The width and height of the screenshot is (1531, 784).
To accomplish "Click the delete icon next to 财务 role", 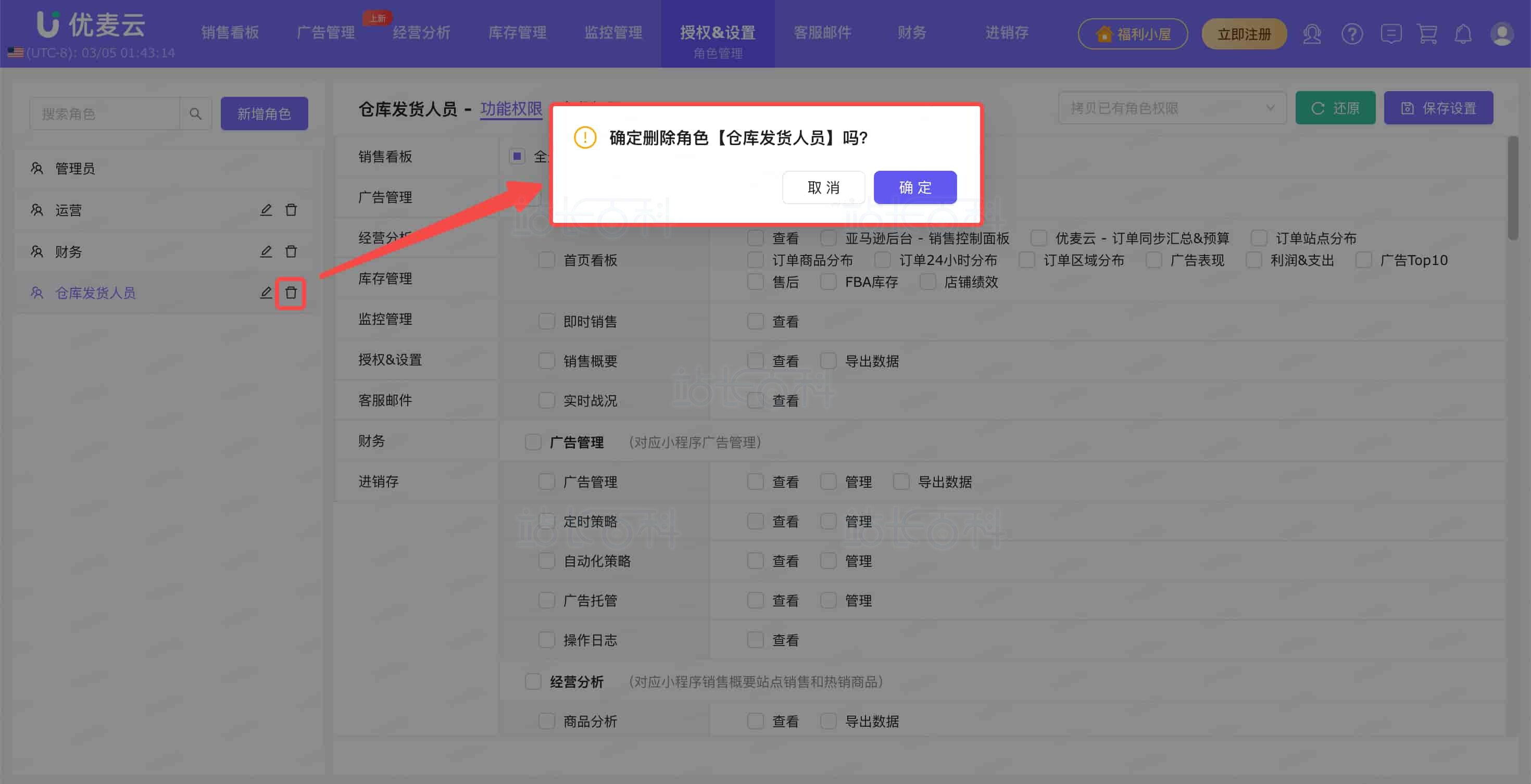I will tap(291, 252).
